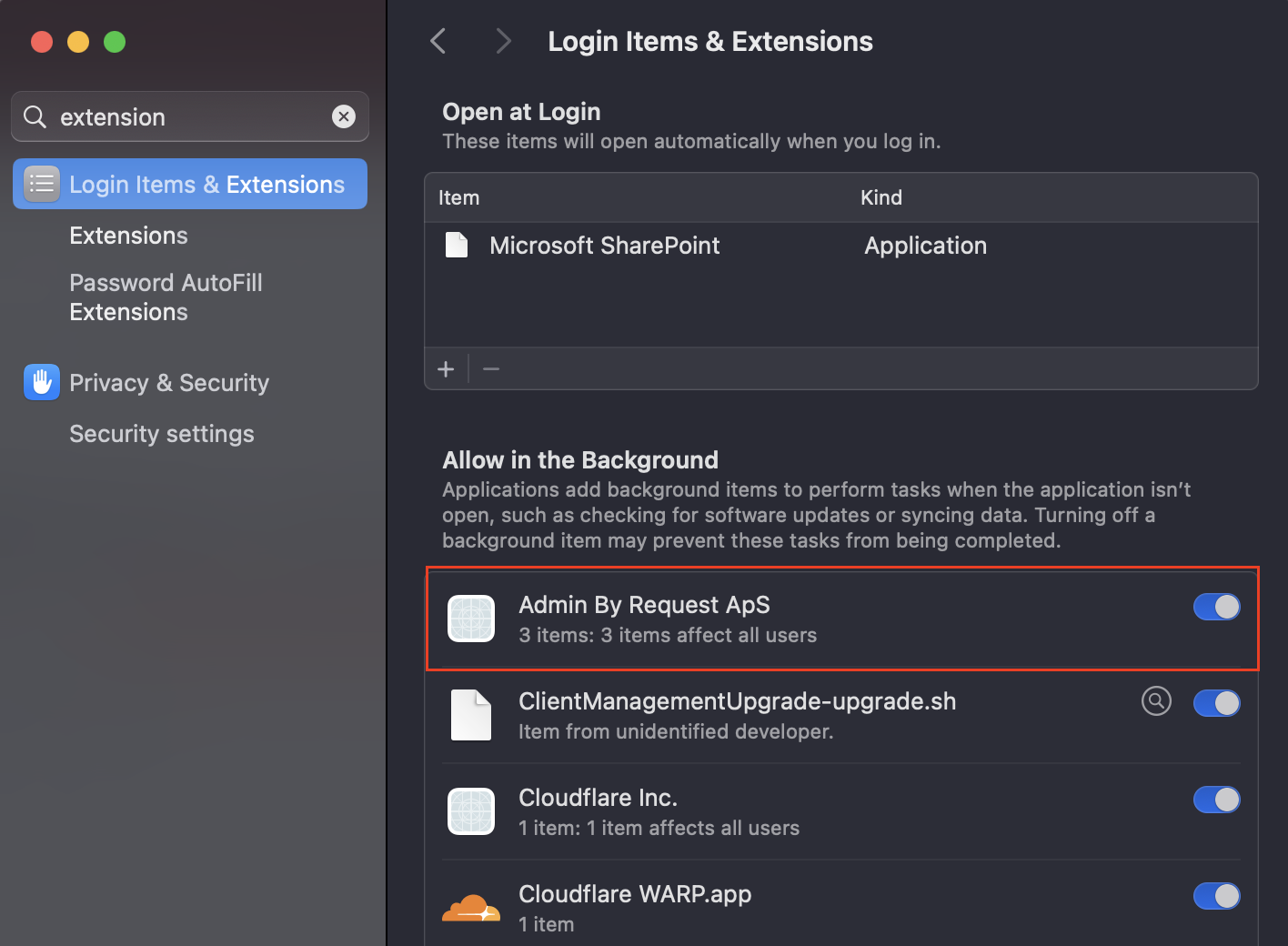Image resolution: width=1288 pixels, height=946 pixels.
Task: Disable Admin By Request ApS background toggle
Action: (x=1217, y=607)
